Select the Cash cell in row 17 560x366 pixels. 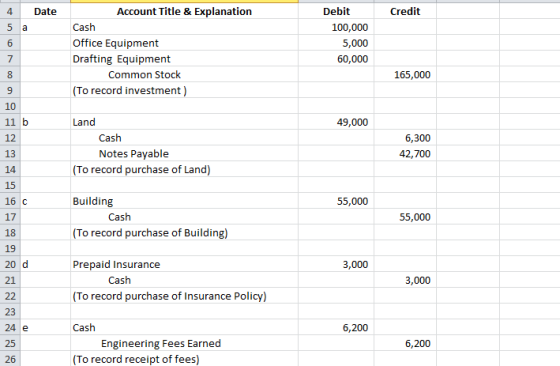(x=184, y=217)
